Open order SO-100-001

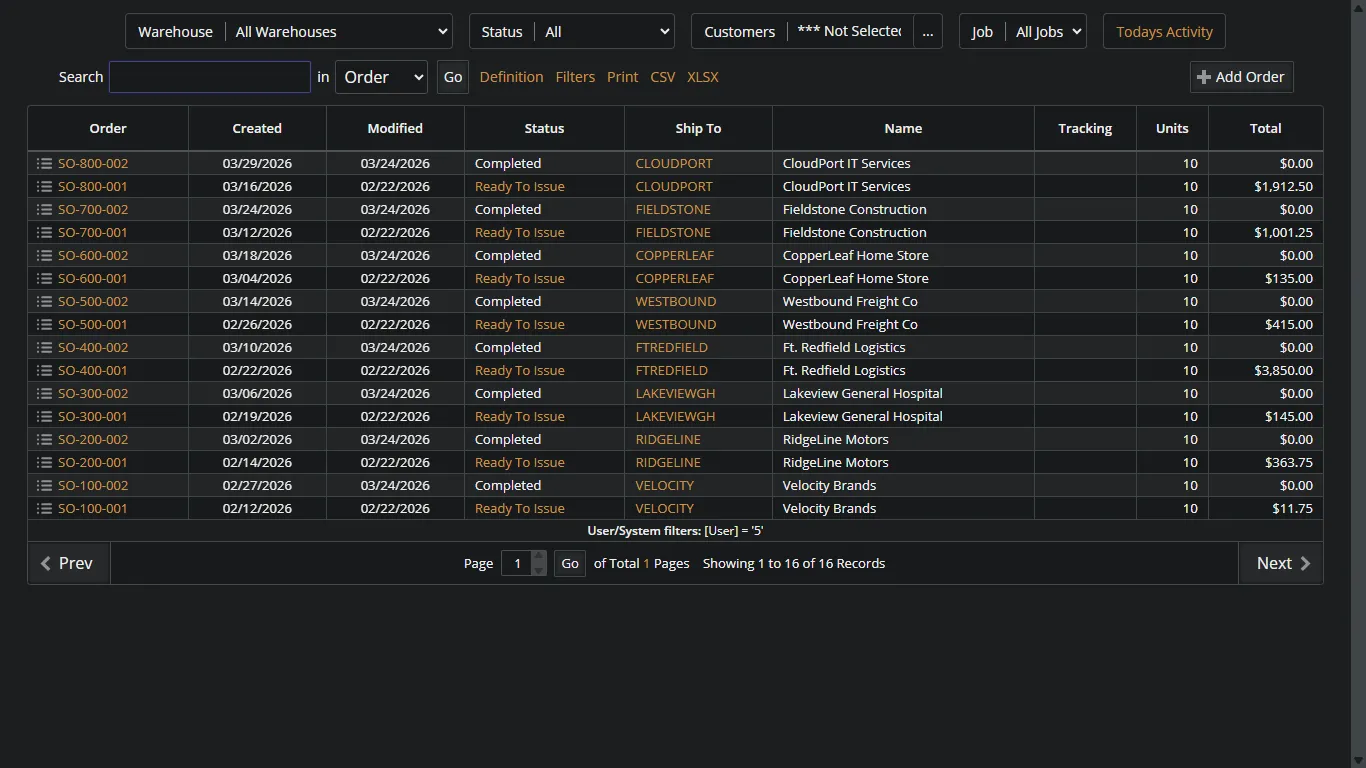[93, 508]
